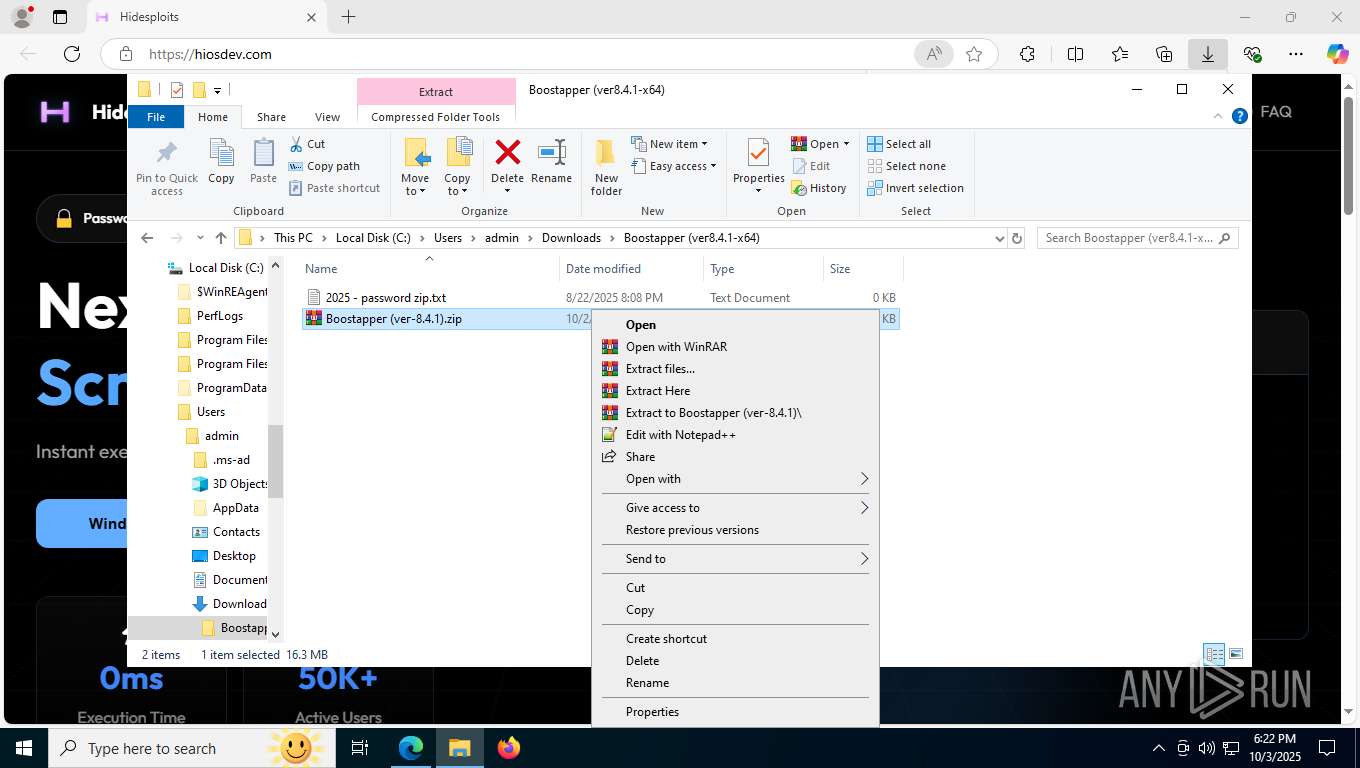Viewport: 1360px width, 768px height.
Task: Click History in the Open group
Action: [819, 188]
